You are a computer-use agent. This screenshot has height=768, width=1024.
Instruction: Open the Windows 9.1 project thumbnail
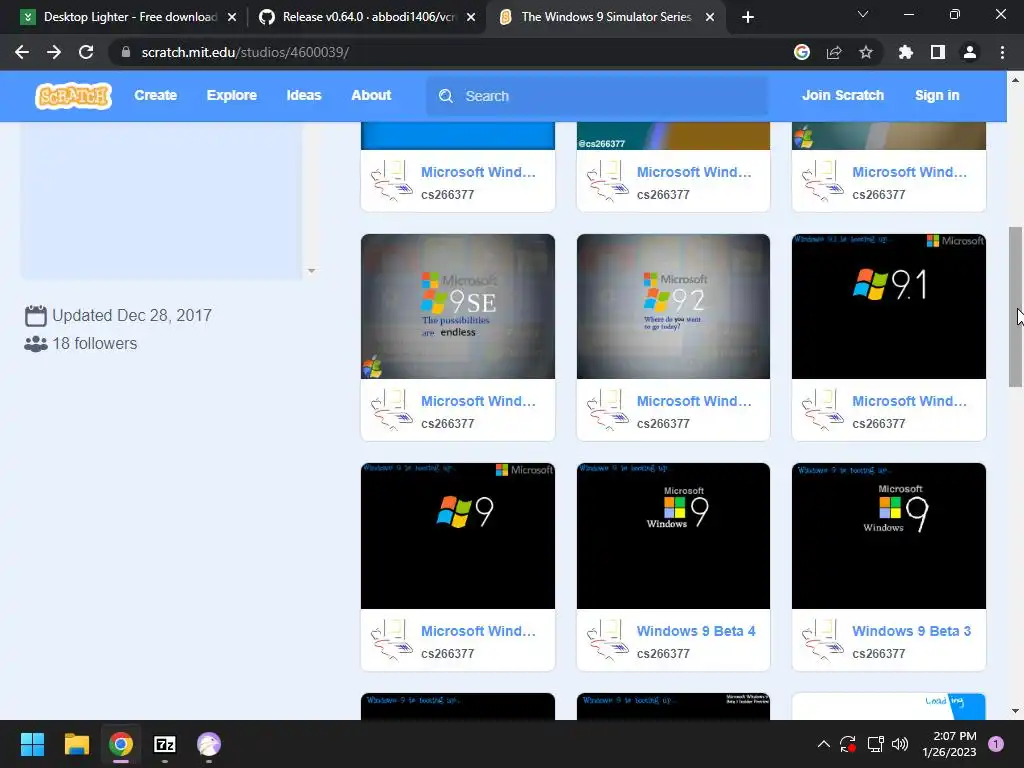pyautogui.click(x=889, y=306)
